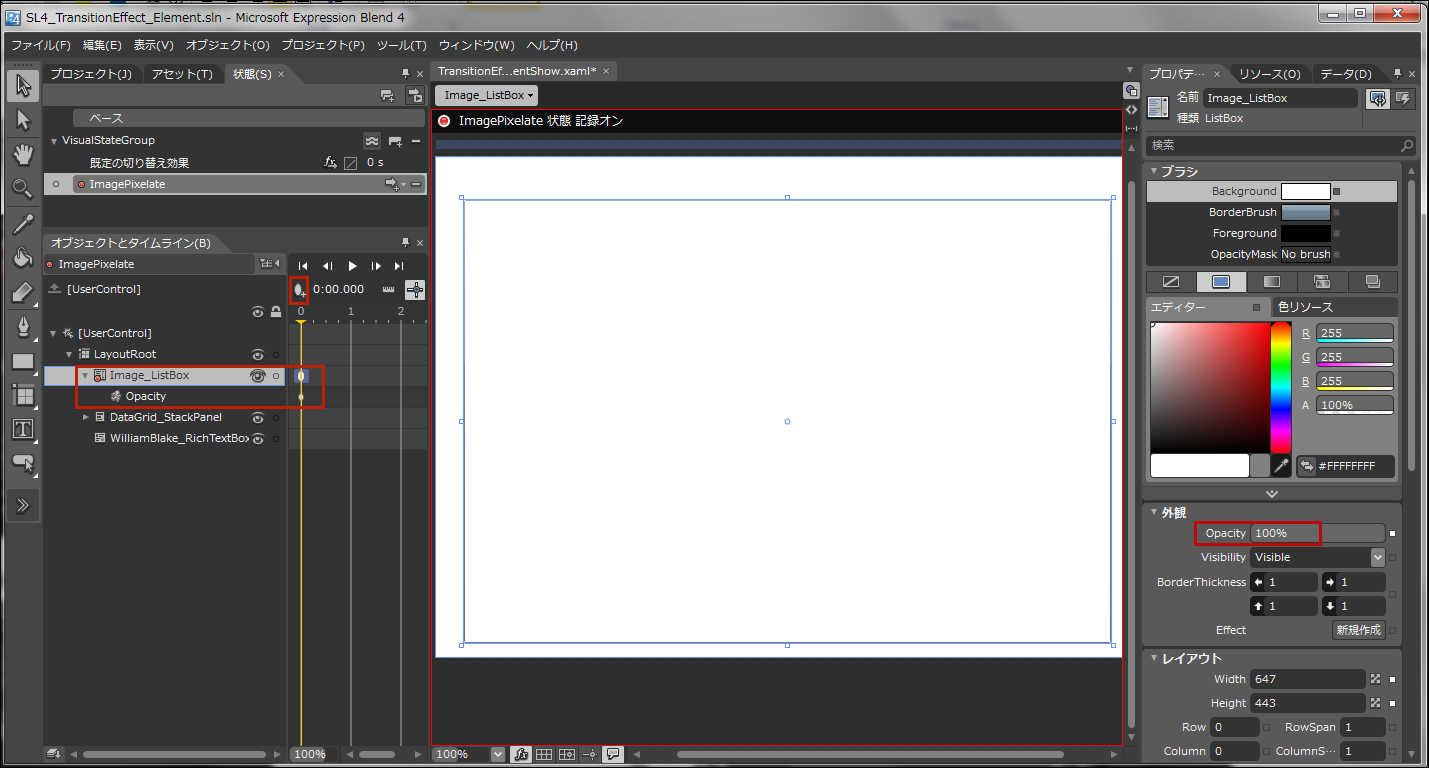Switch to the リソース(O) tab
This screenshot has width=1429, height=768.
[x=1269, y=74]
